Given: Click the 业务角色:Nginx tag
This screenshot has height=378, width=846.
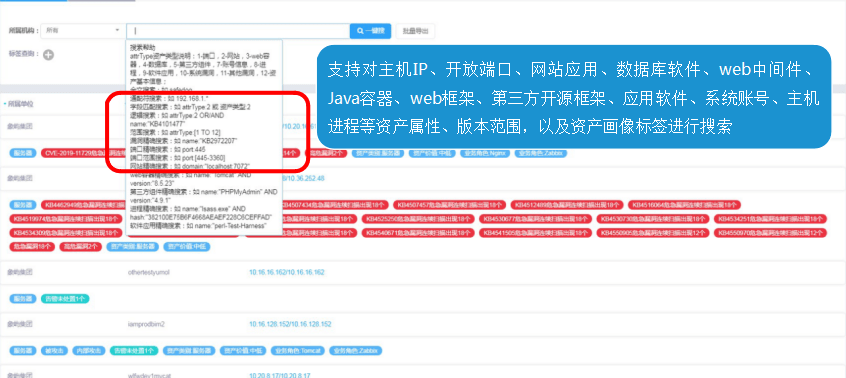Looking at the screenshot, I should click(485, 153).
